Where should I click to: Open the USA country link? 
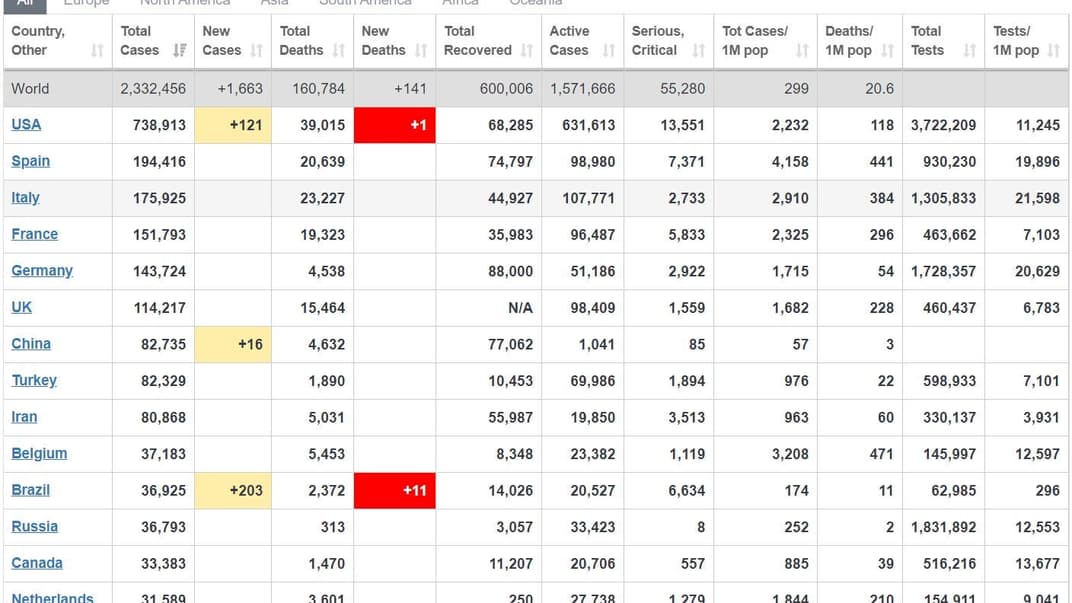click(26, 125)
